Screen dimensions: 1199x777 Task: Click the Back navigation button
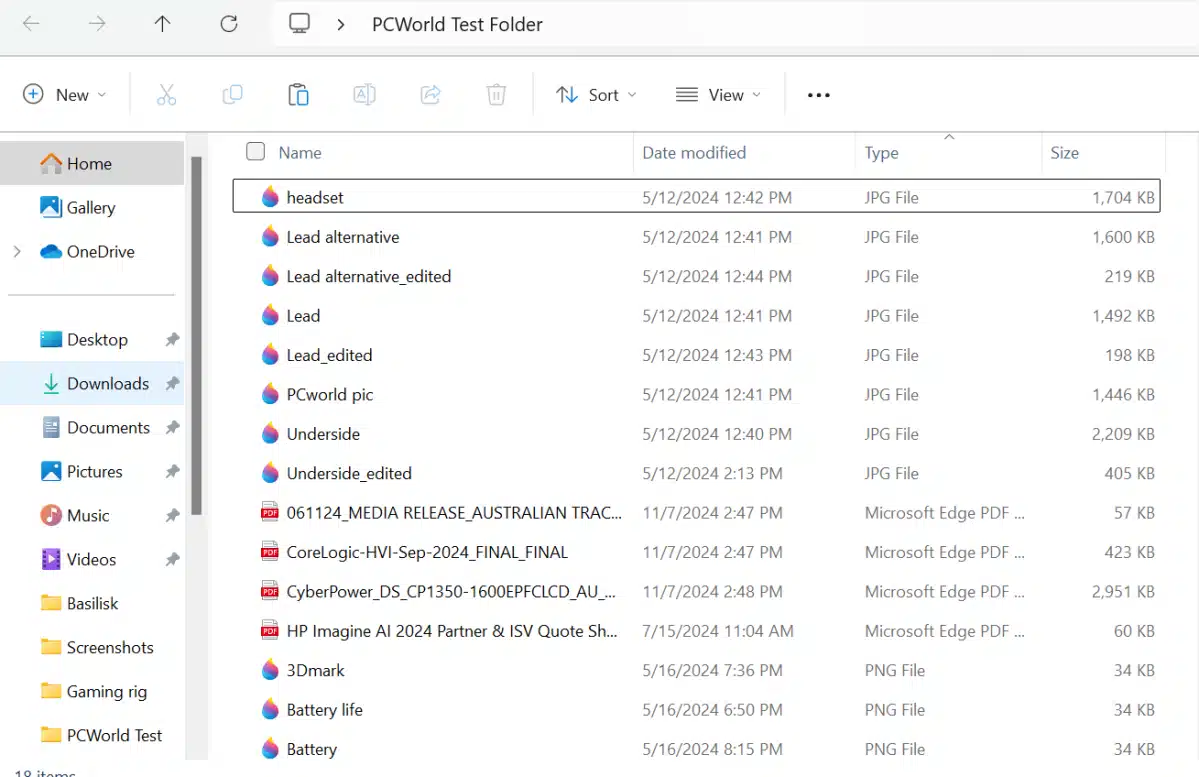pyautogui.click(x=31, y=24)
